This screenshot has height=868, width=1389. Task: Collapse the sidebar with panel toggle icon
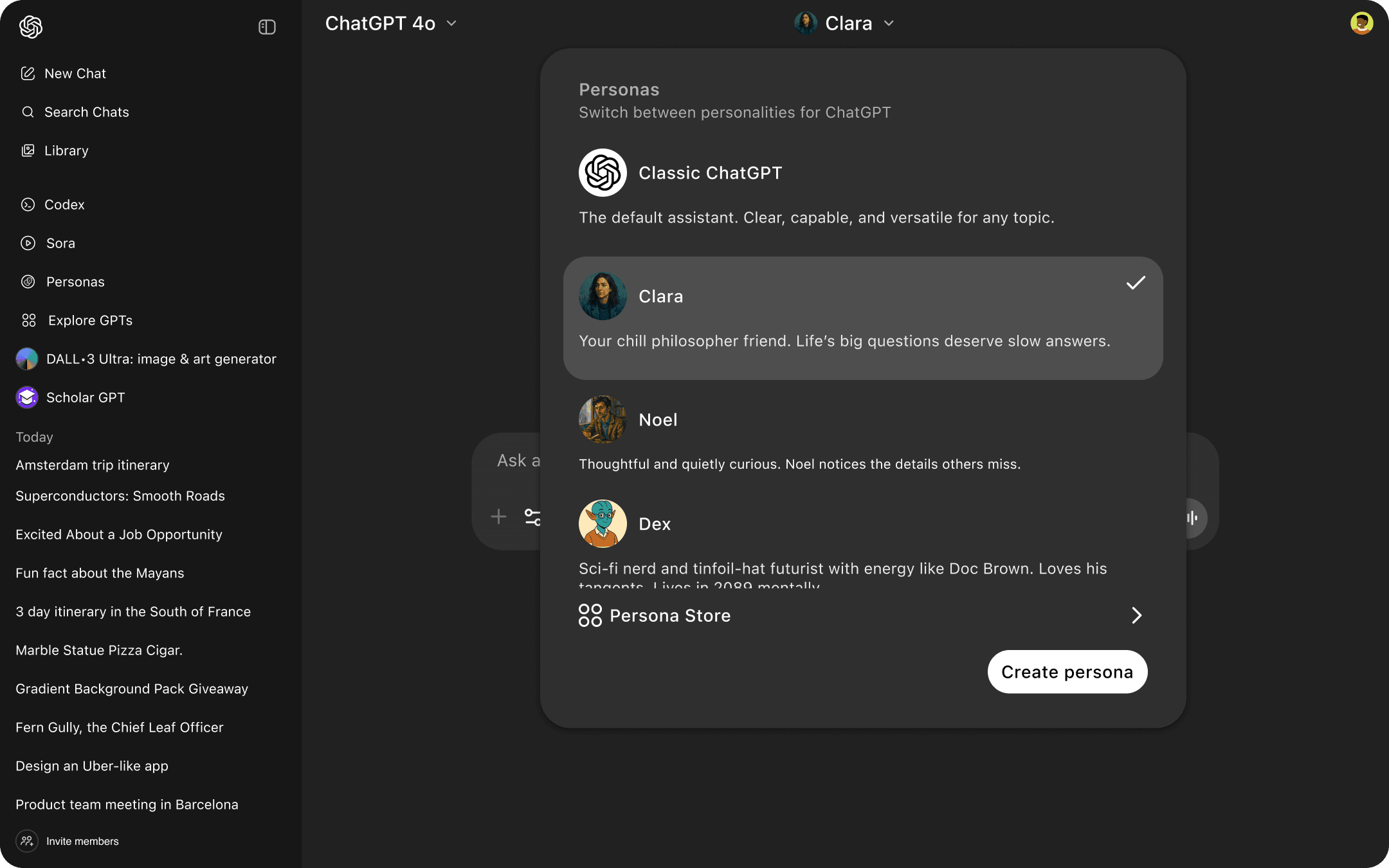click(267, 27)
